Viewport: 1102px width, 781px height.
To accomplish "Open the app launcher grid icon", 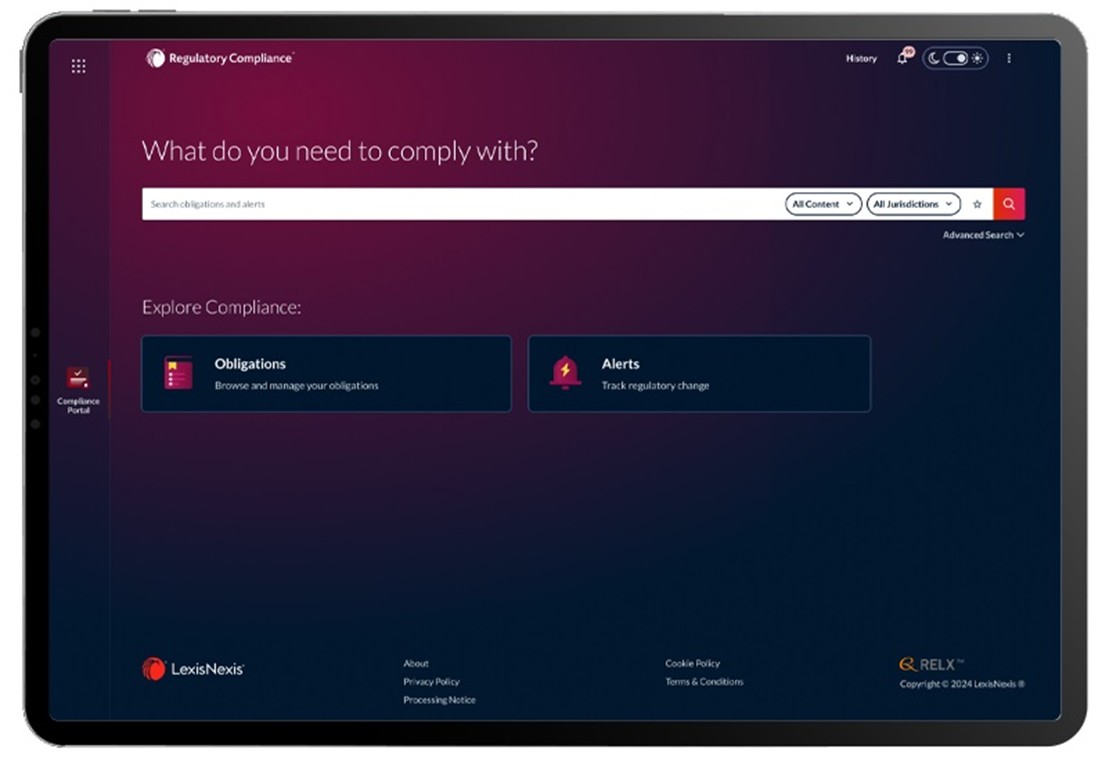I will 78,66.
